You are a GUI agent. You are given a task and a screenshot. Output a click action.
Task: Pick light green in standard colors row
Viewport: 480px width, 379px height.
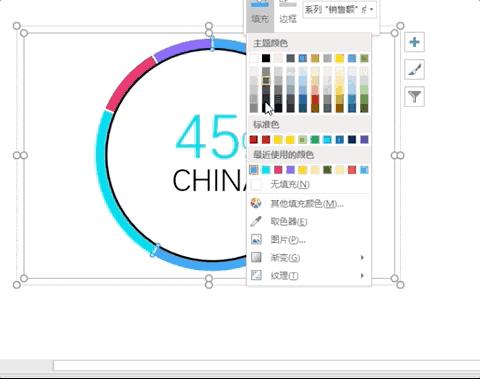tap(303, 139)
